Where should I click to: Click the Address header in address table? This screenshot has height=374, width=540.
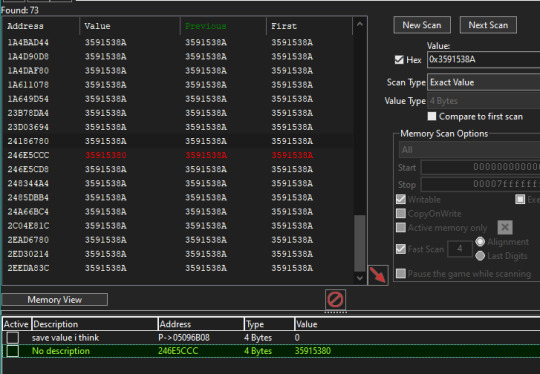point(201,324)
